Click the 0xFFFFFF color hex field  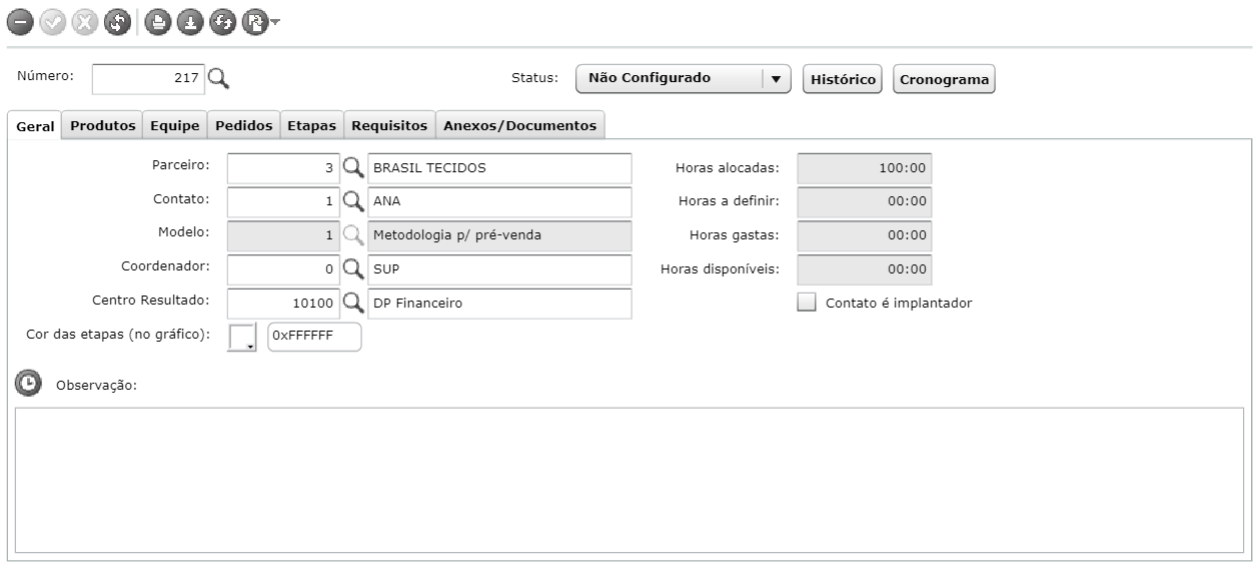coord(314,338)
